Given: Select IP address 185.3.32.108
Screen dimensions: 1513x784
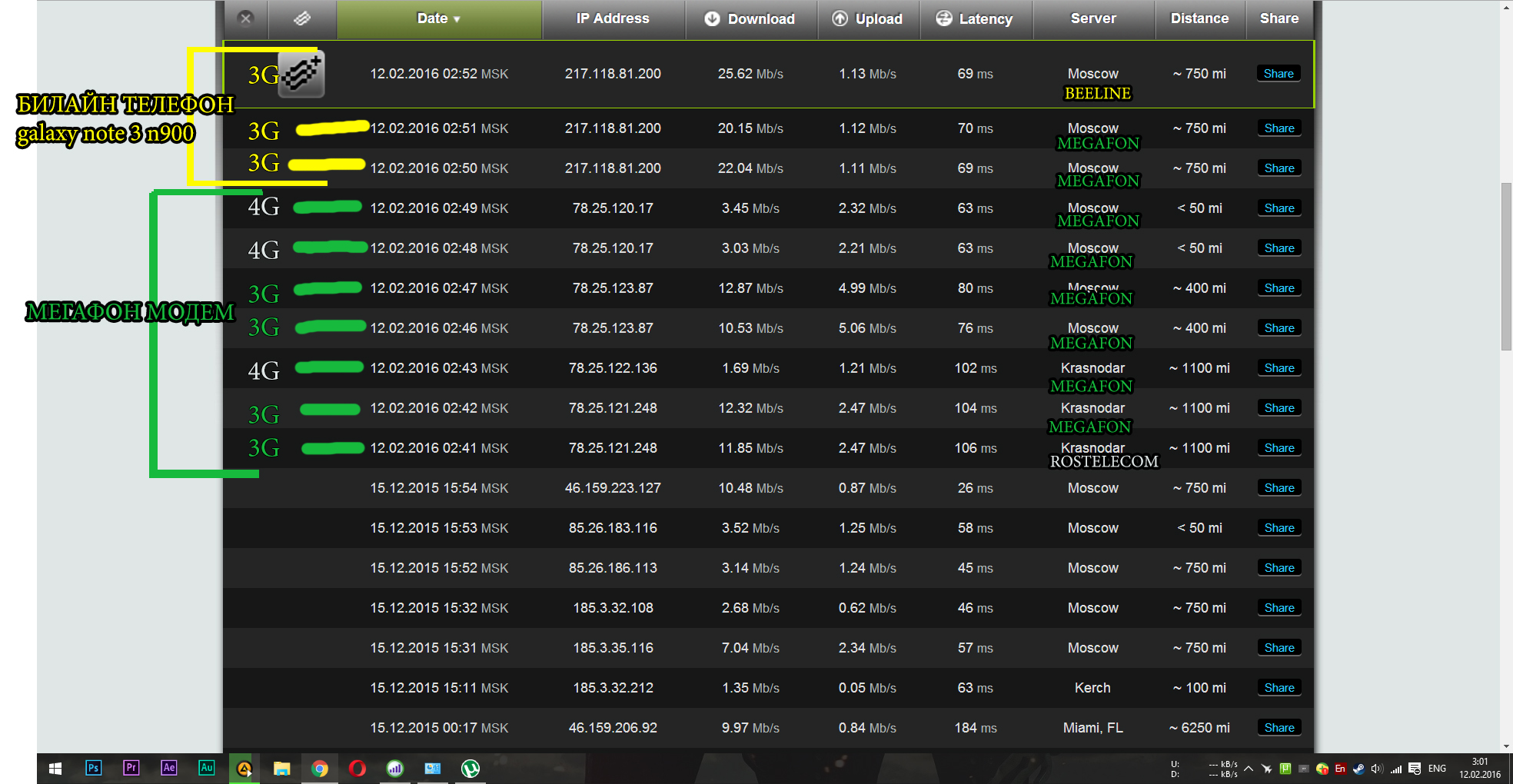Looking at the screenshot, I should (x=613, y=608).
